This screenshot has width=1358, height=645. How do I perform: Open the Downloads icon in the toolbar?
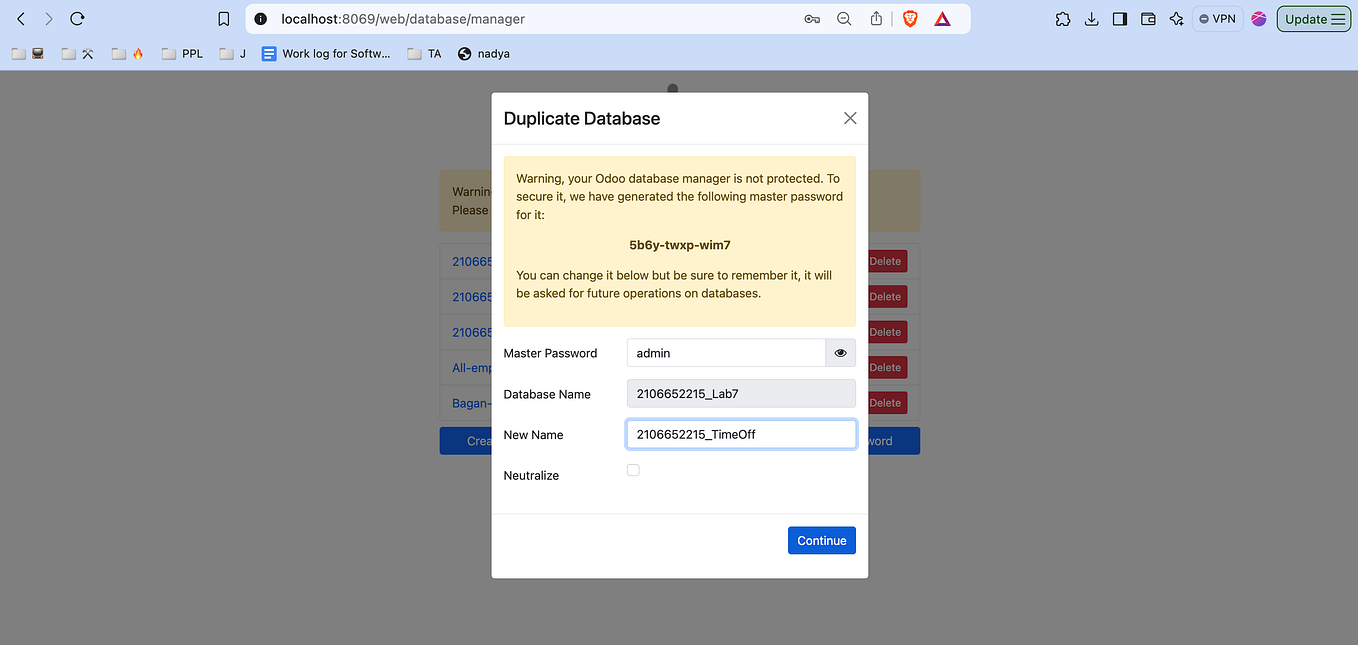pyautogui.click(x=1091, y=18)
